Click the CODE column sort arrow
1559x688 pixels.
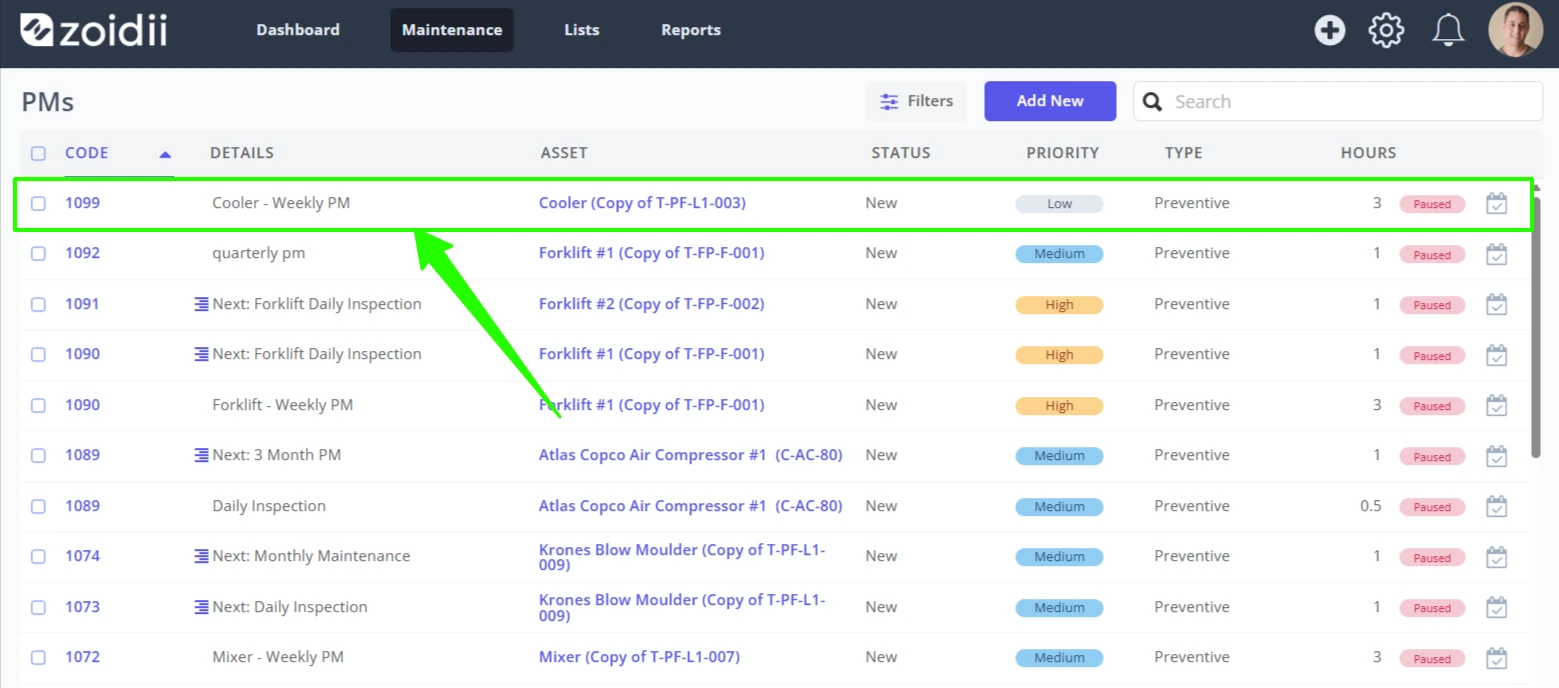coord(165,154)
